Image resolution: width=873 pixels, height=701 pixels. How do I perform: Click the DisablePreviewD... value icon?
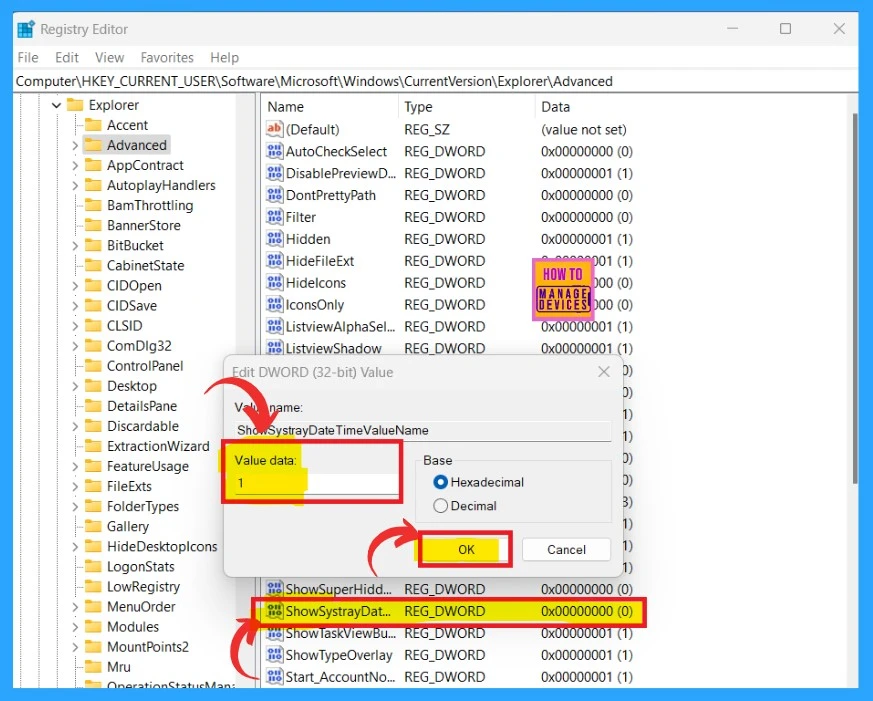pyautogui.click(x=274, y=173)
